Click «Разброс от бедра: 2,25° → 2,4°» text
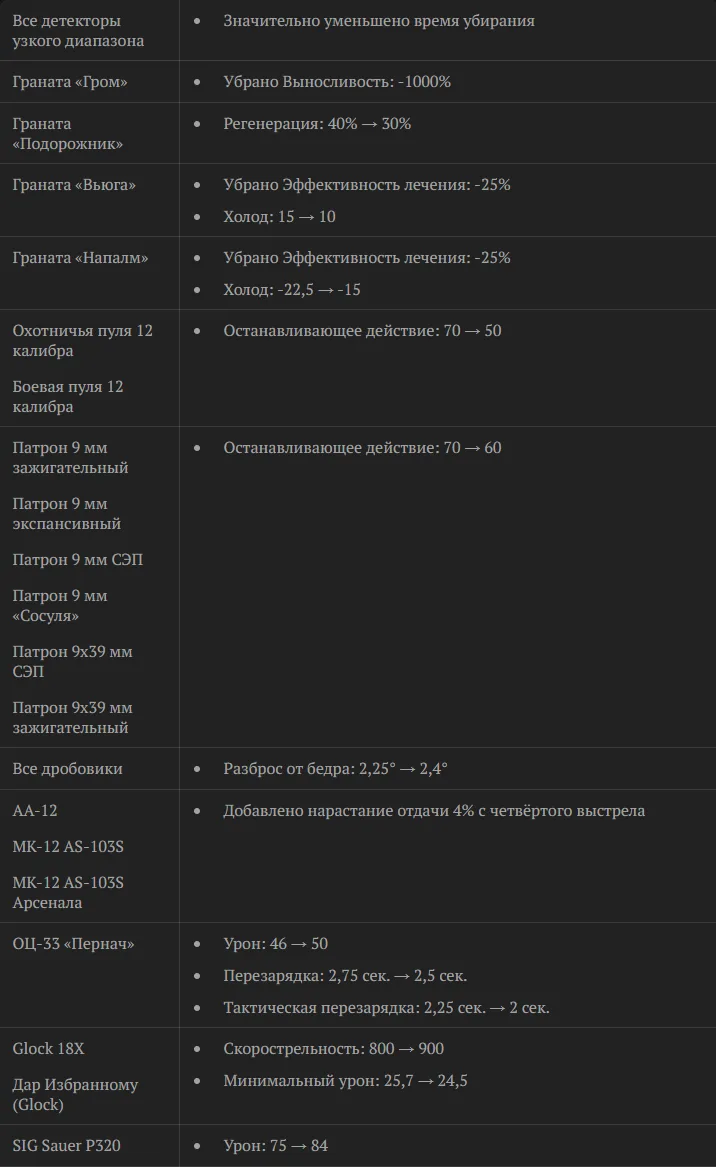The width and height of the screenshot is (716, 1167). point(336,769)
